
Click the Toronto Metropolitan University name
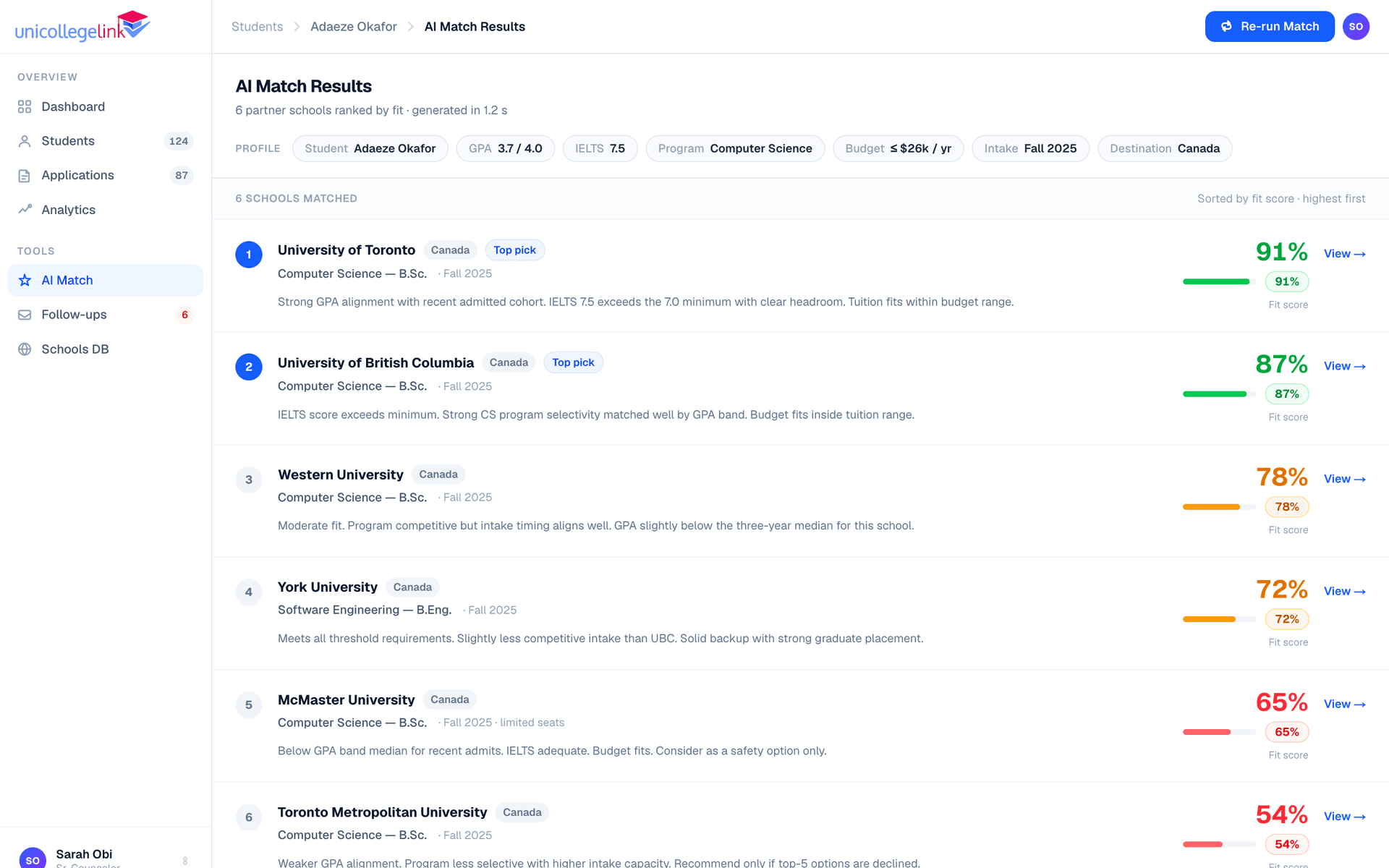(383, 812)
